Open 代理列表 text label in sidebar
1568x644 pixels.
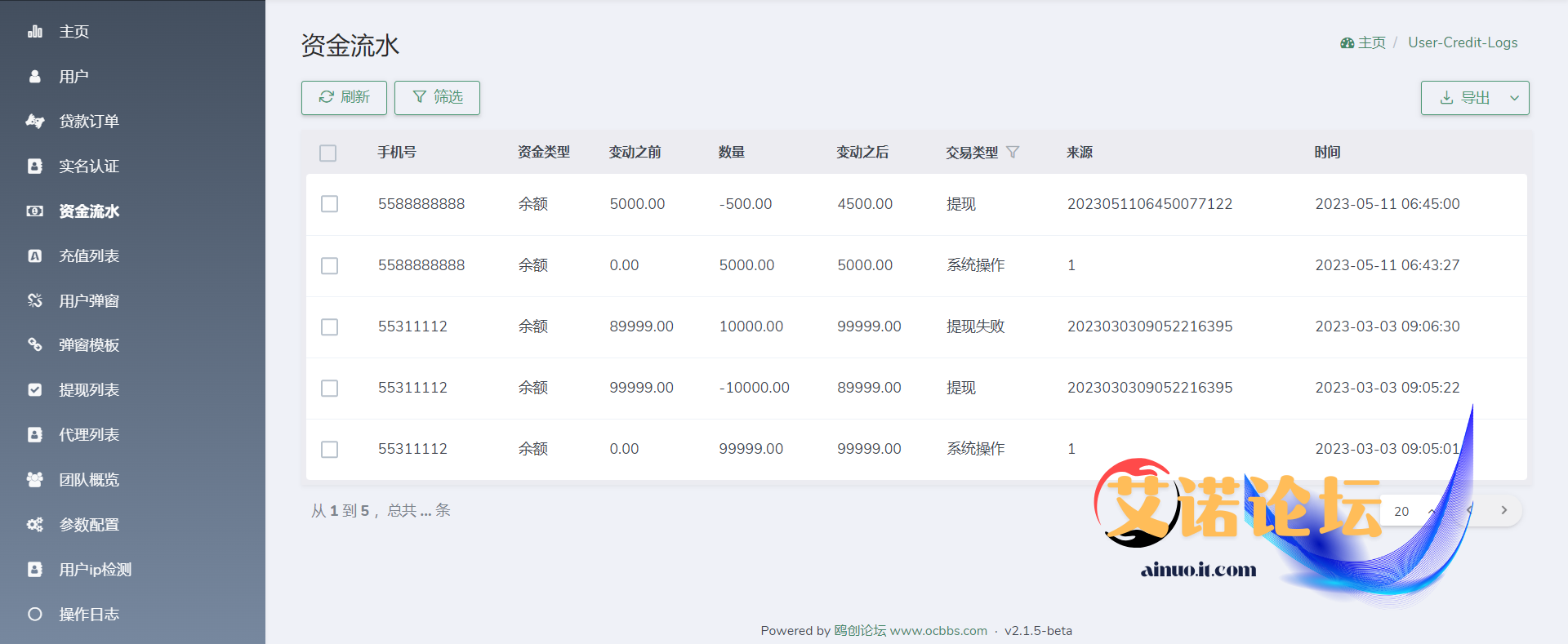click(89, 435)
